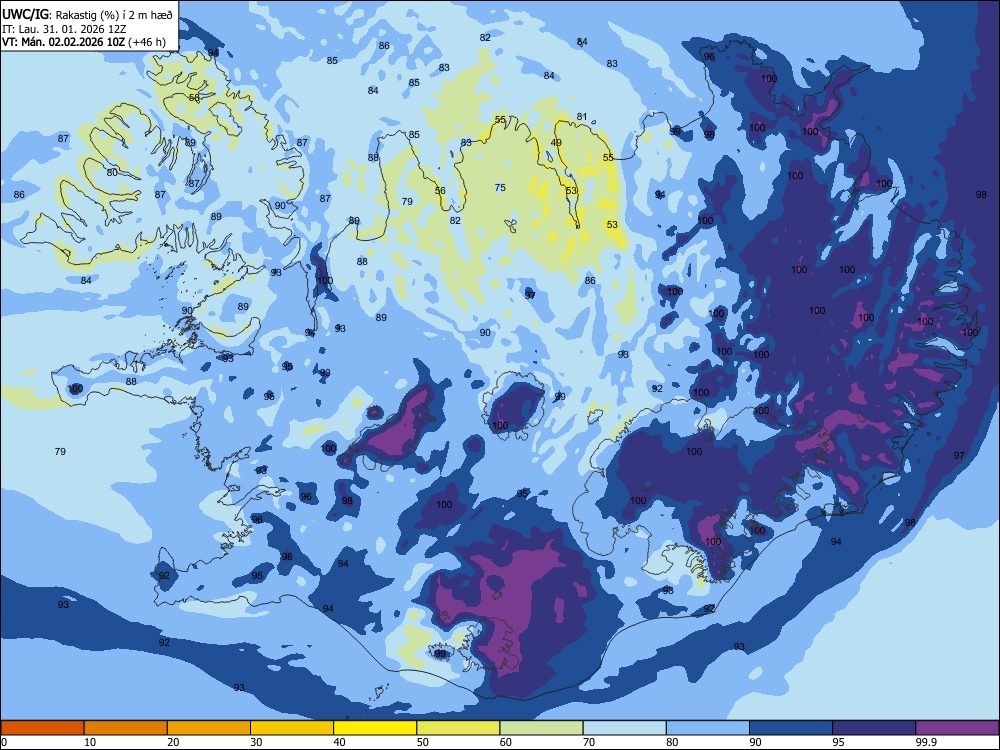Select the 10–20 orange legend swatch
The image size is (1000, 750).
click(126, 728)
